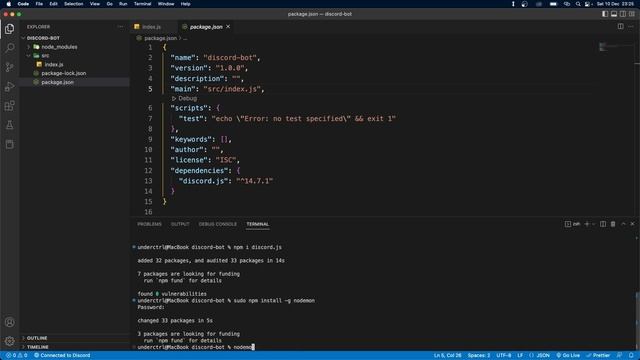The image size is (640, 360).
Task: Add a new terminal with plus icon
Action: coord(587,224)
